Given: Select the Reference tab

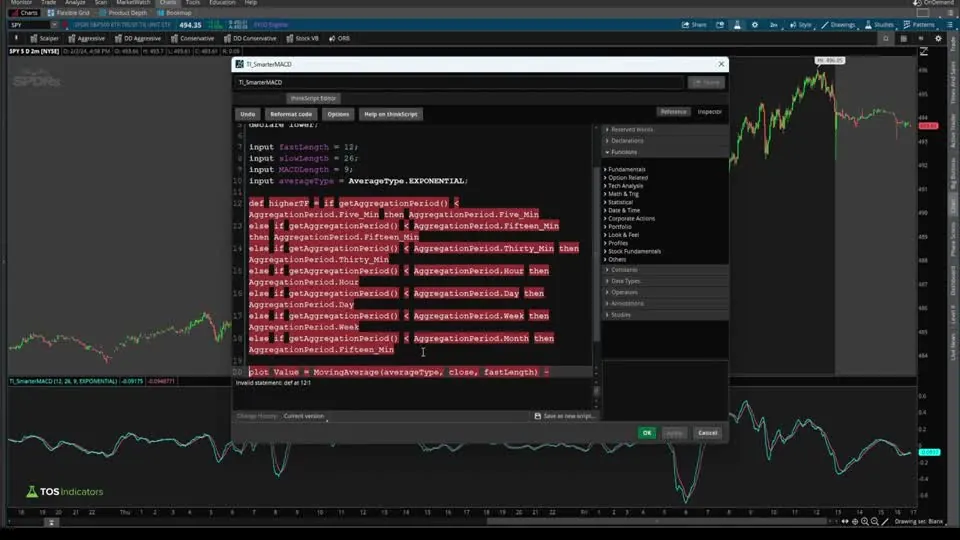Looking at the screenshot, I should pyautogui.click(x=673, y=112).
